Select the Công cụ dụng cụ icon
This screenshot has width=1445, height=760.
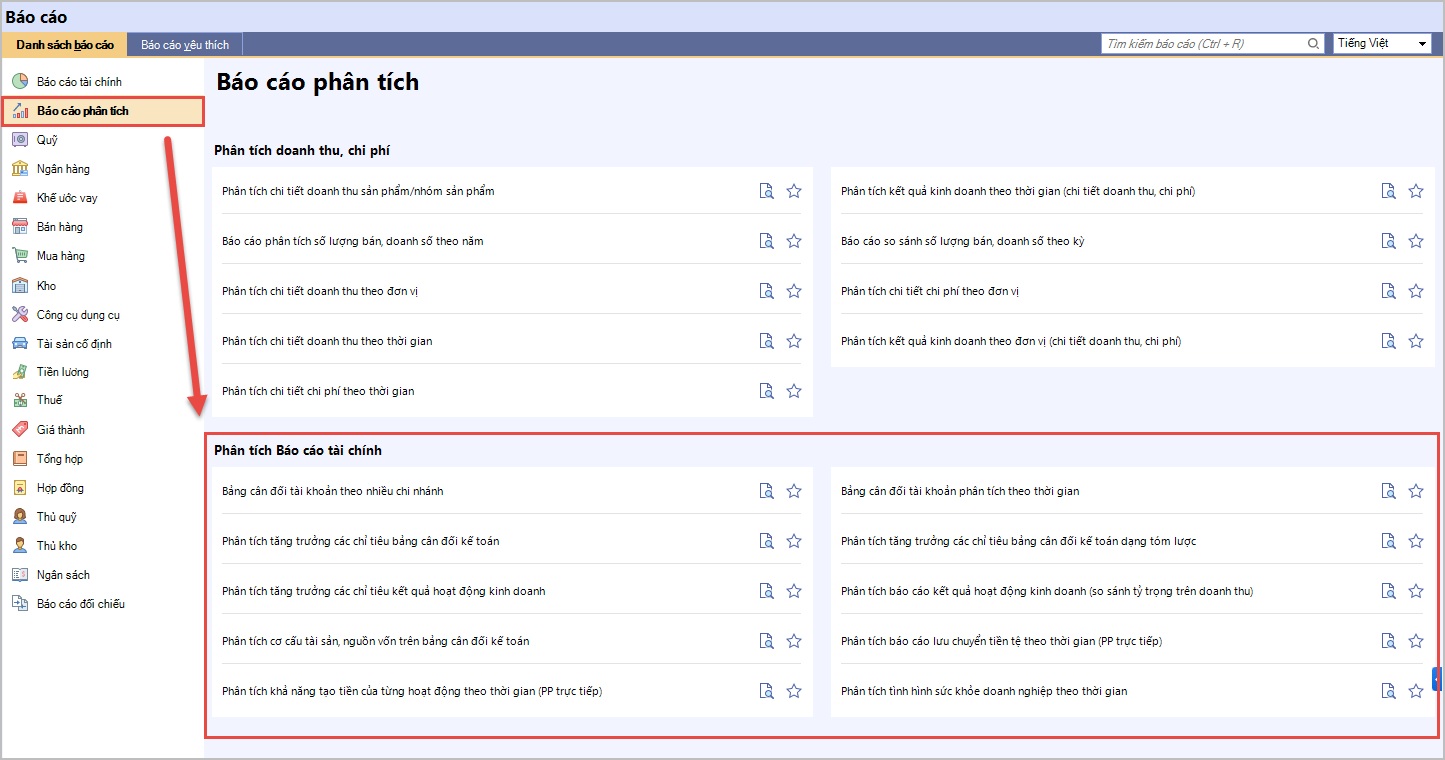[x=20, y=315]
